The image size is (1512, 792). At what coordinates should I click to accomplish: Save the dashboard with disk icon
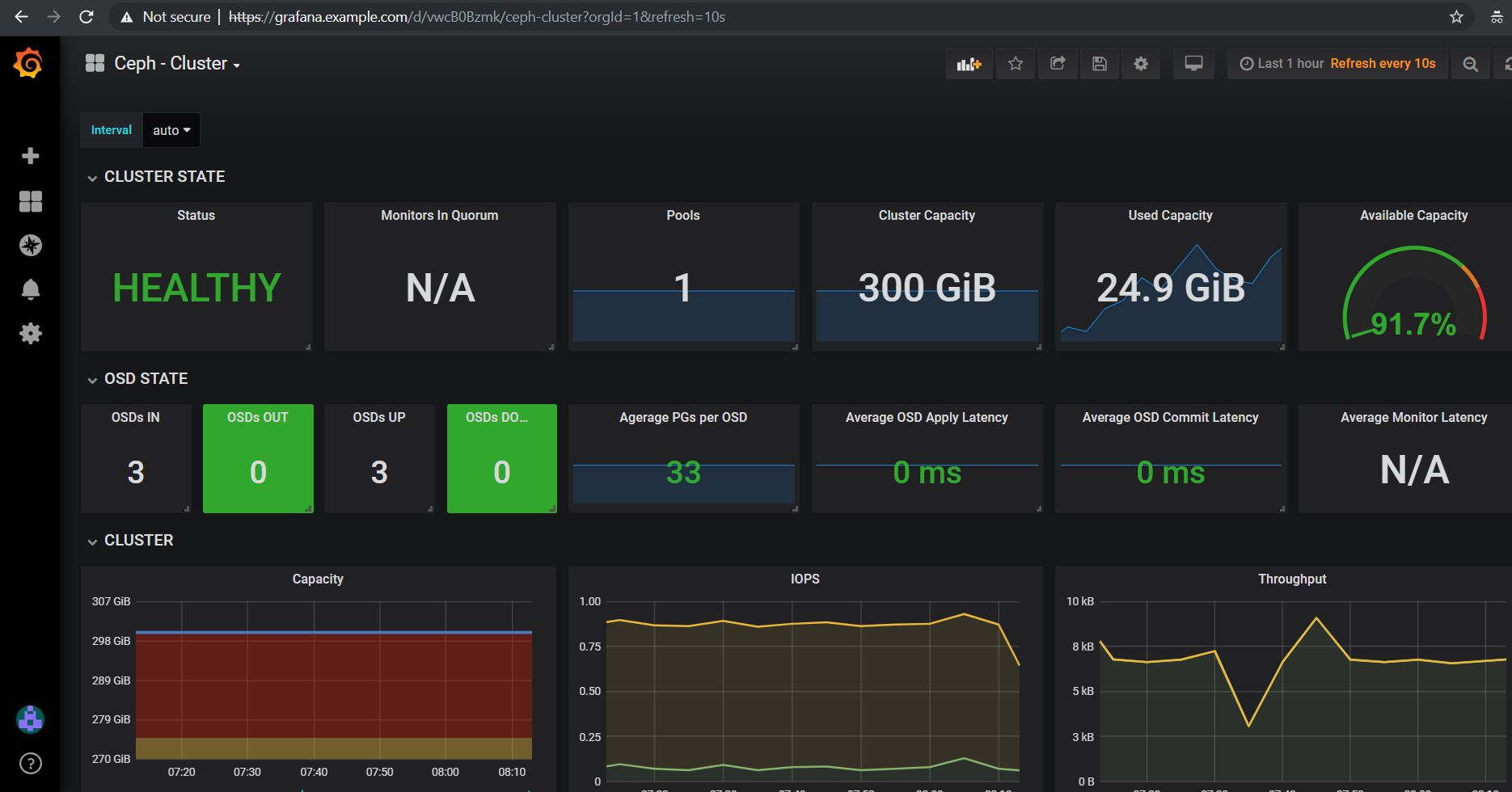pos(1100,64)
